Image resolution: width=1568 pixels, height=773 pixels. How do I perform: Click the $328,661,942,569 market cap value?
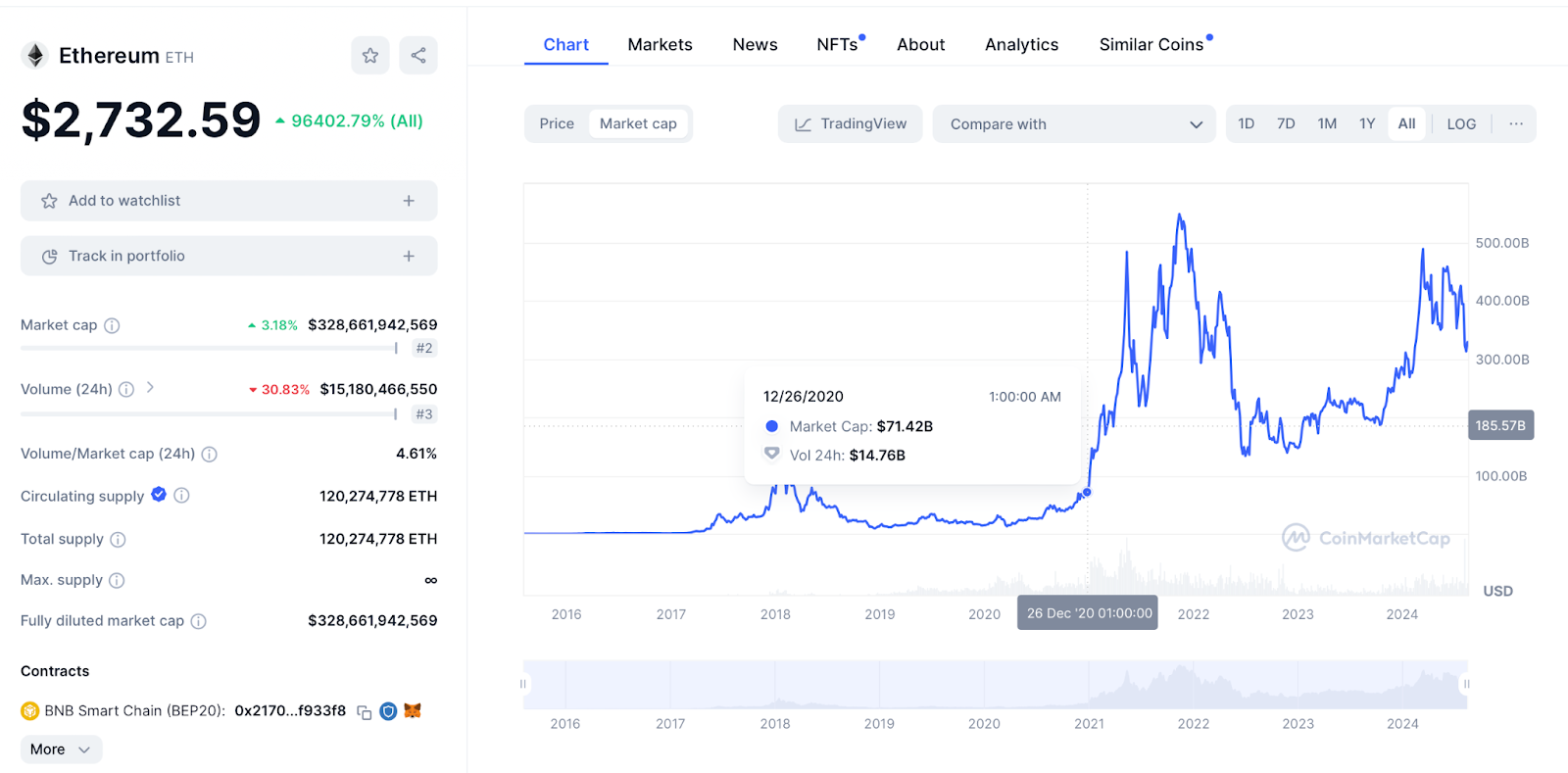tap(372, 325)
